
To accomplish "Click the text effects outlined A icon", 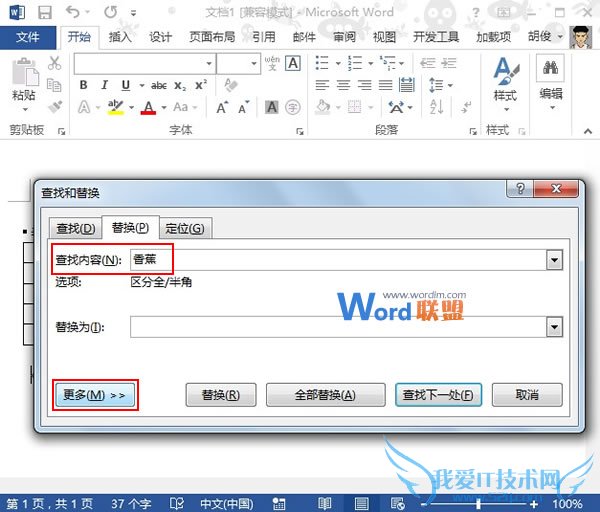I will [84, 107].
